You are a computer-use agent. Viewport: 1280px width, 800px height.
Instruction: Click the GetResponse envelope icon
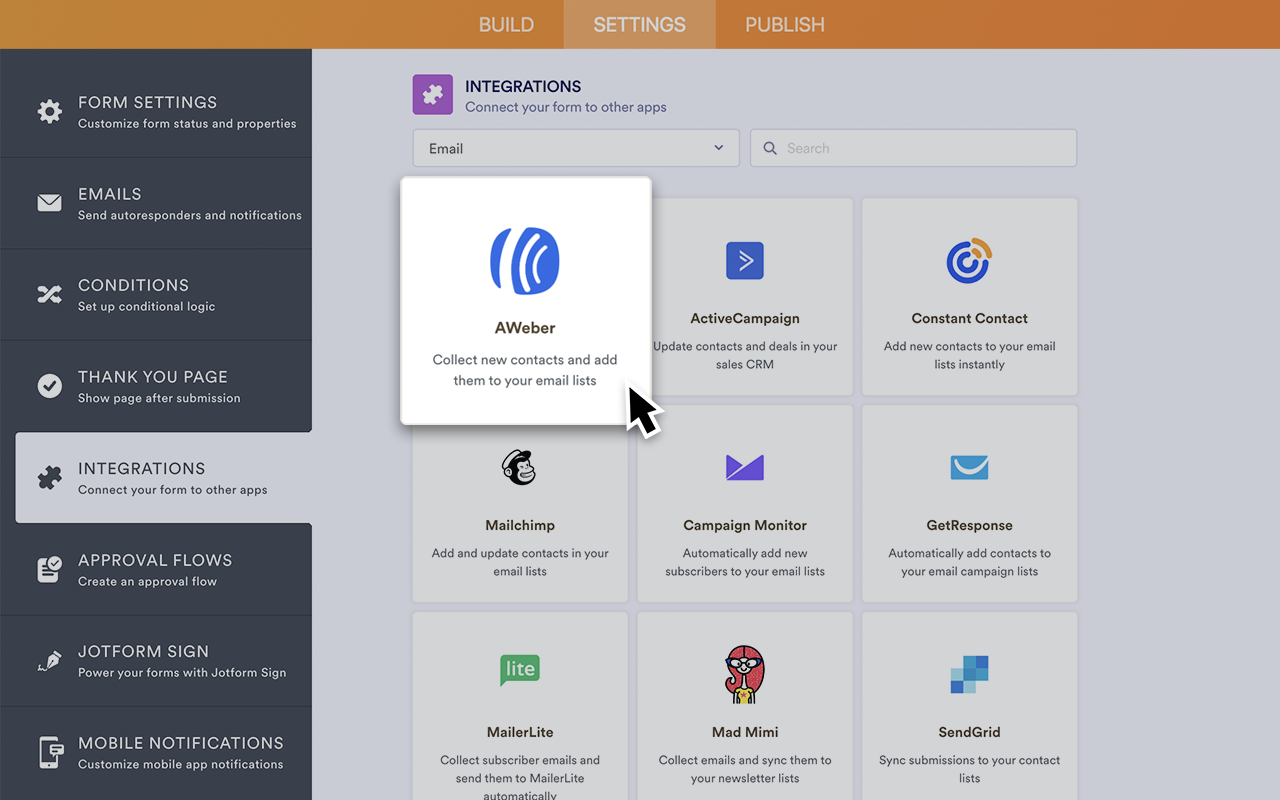(x=969, y=468)
